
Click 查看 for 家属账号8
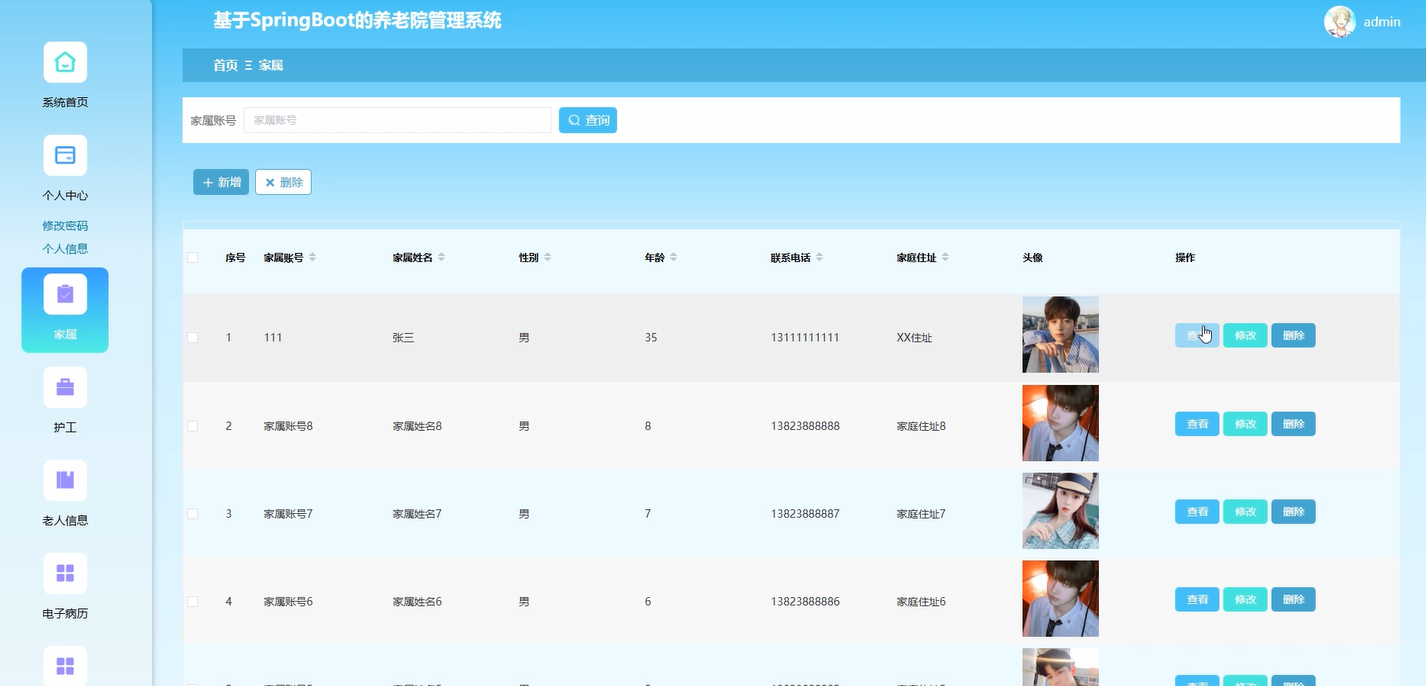[x=1197, y=424]
